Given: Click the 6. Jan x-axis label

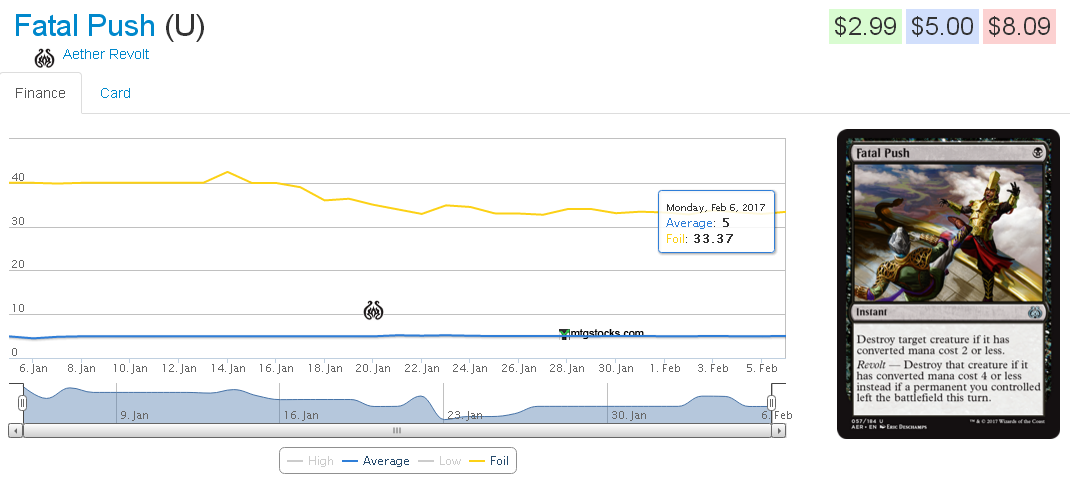Looking at the screenshot, I should click(33, 368).
